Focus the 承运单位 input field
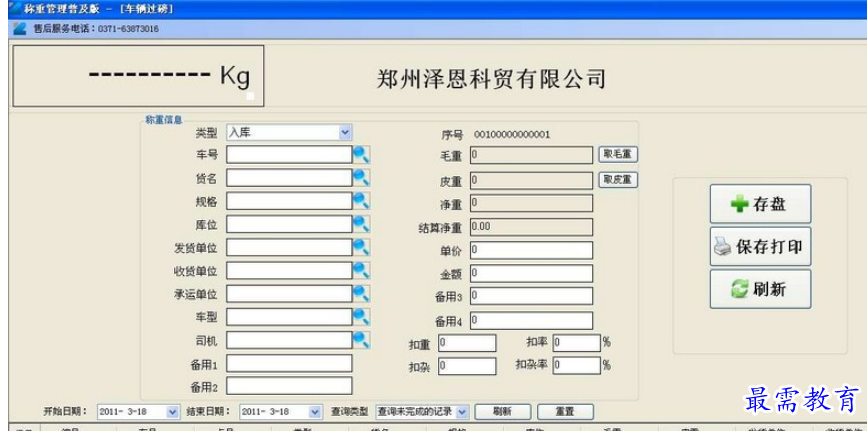Viewport: 867px width, 431px height. (x=289, y=293)
